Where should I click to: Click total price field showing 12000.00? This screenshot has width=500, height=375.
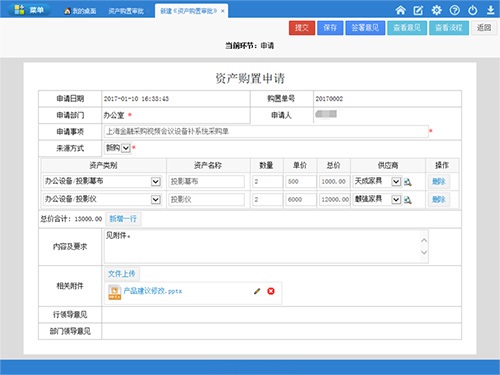click(x=334, y=199)
